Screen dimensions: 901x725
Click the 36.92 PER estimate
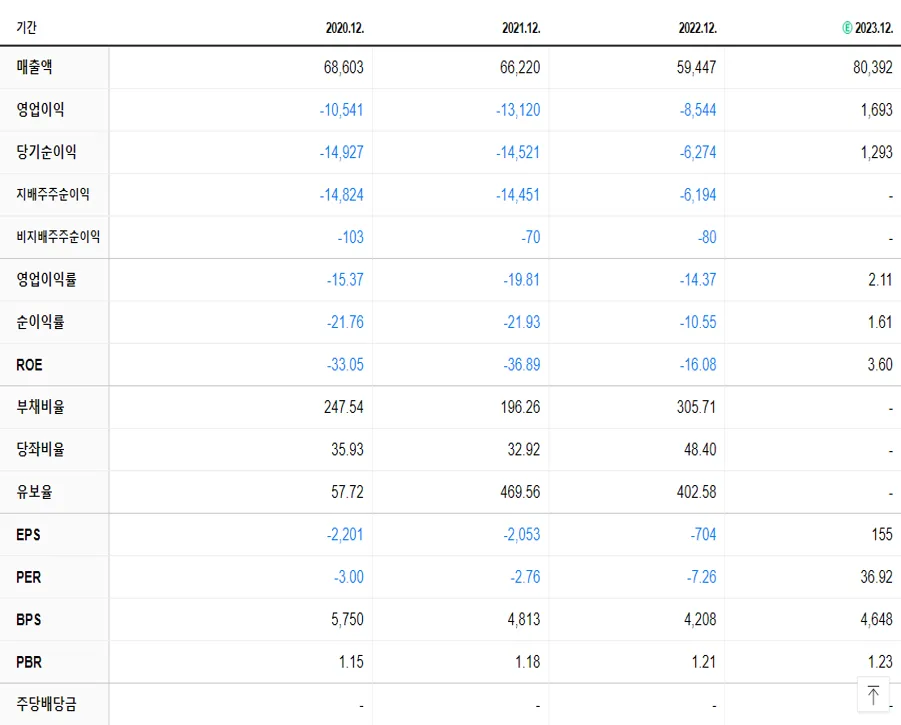(876, 577)
